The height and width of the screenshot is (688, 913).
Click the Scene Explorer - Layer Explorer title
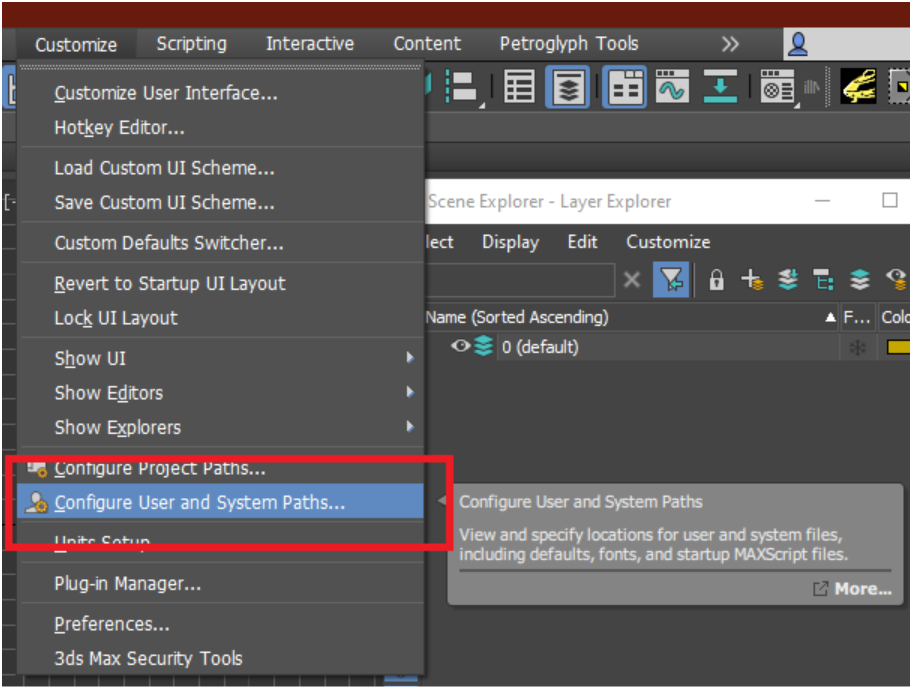tap(549, 201)
